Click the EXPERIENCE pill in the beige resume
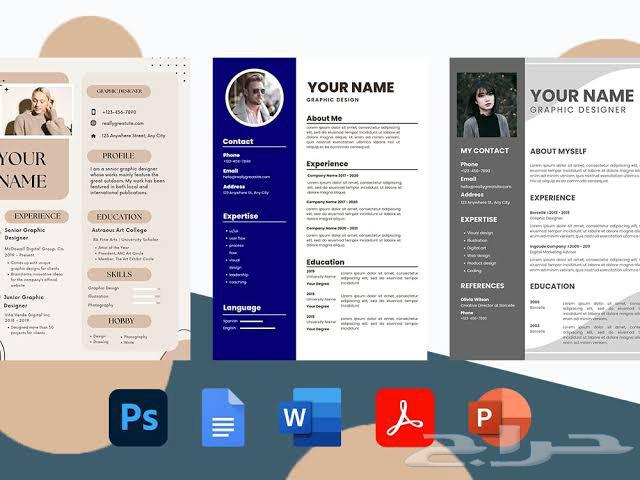Image resolution: width=640 pixels, height=480 pixels. click(37, 216)
